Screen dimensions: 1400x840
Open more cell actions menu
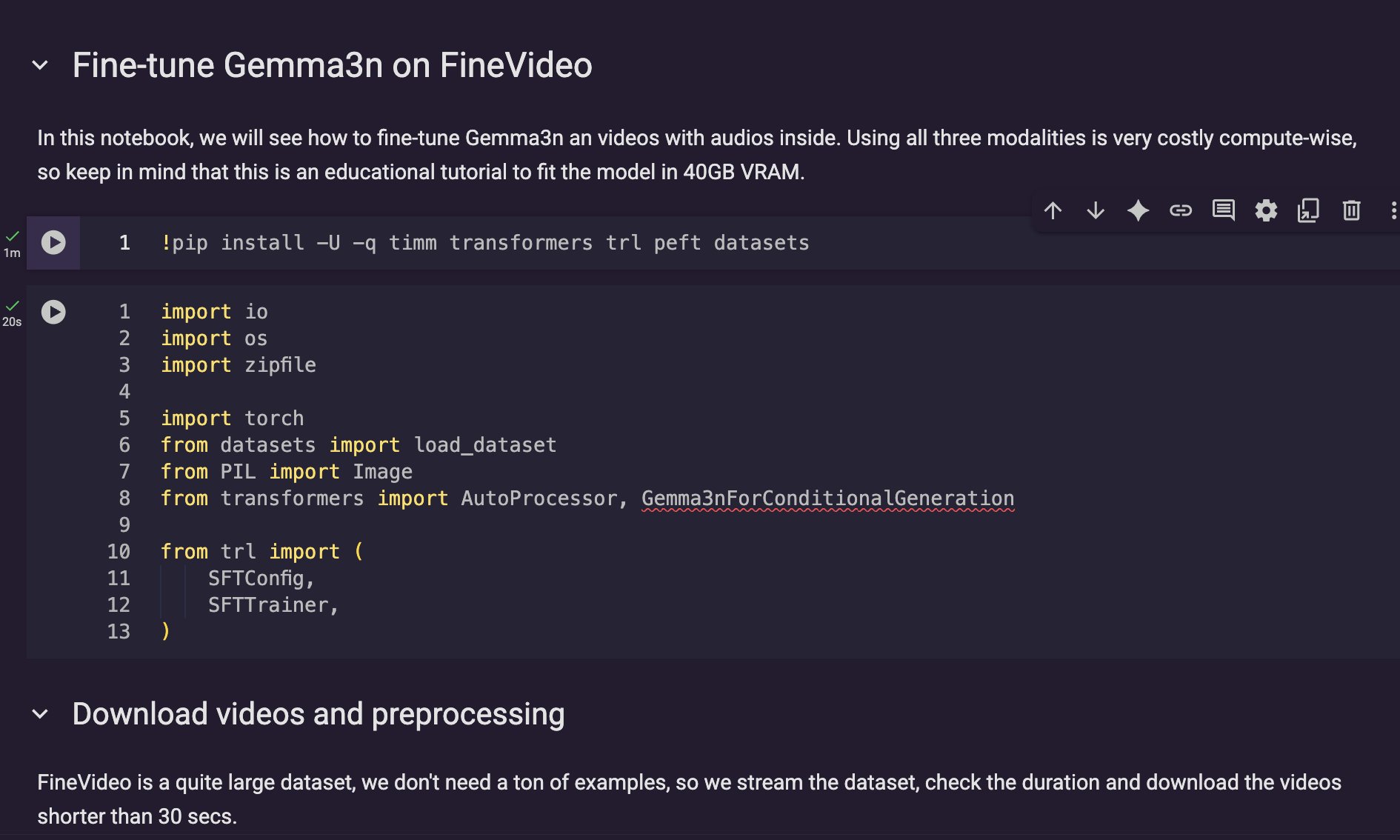pyautogui.click(x=1393, y=211)
